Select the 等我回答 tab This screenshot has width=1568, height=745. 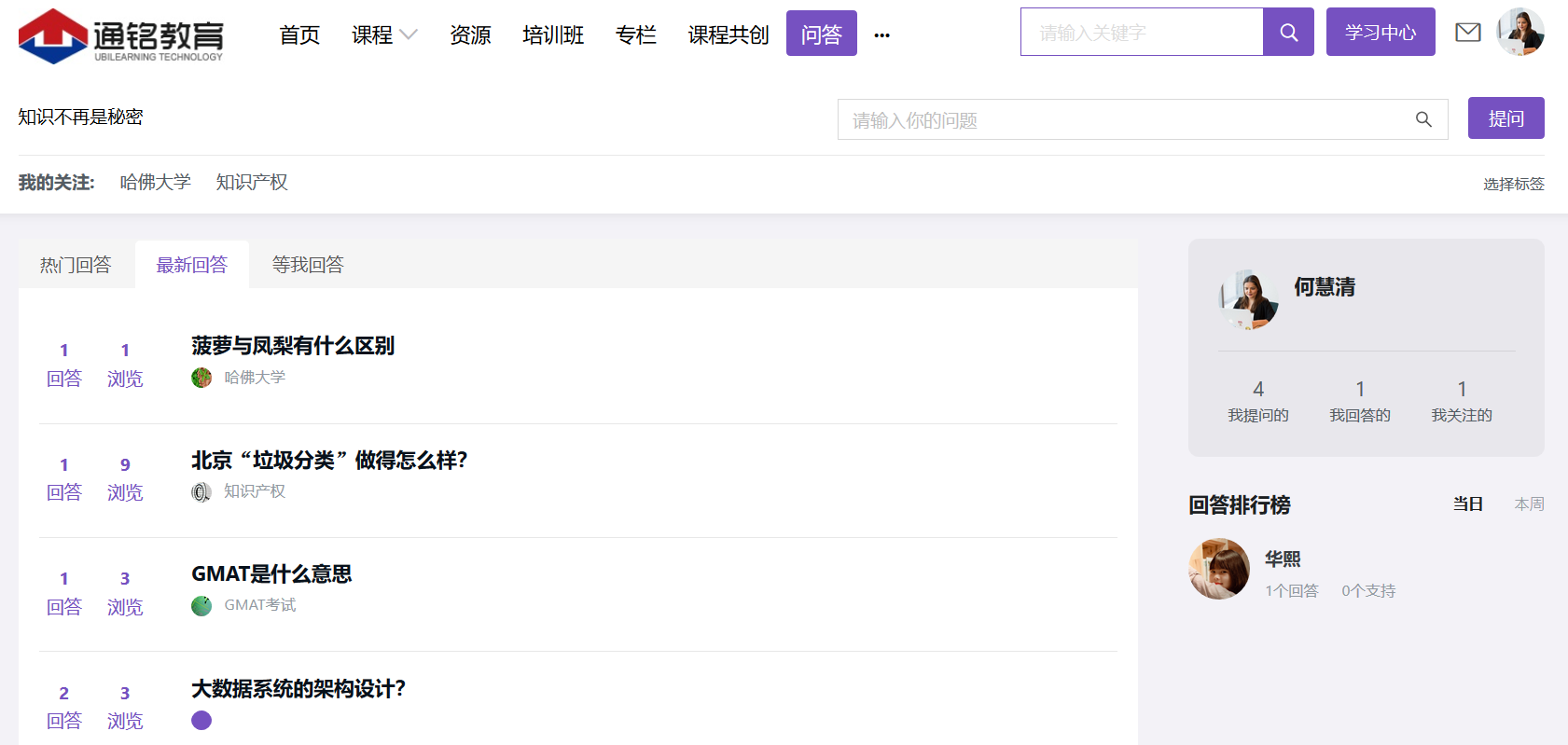pyautogui.click(x=308, y=265)
